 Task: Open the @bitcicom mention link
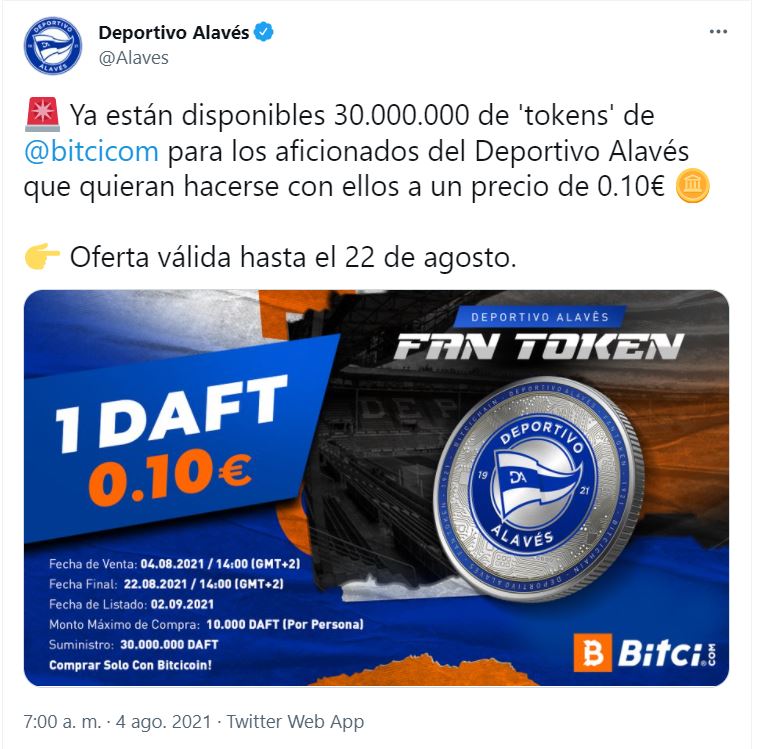coord(91,151)
